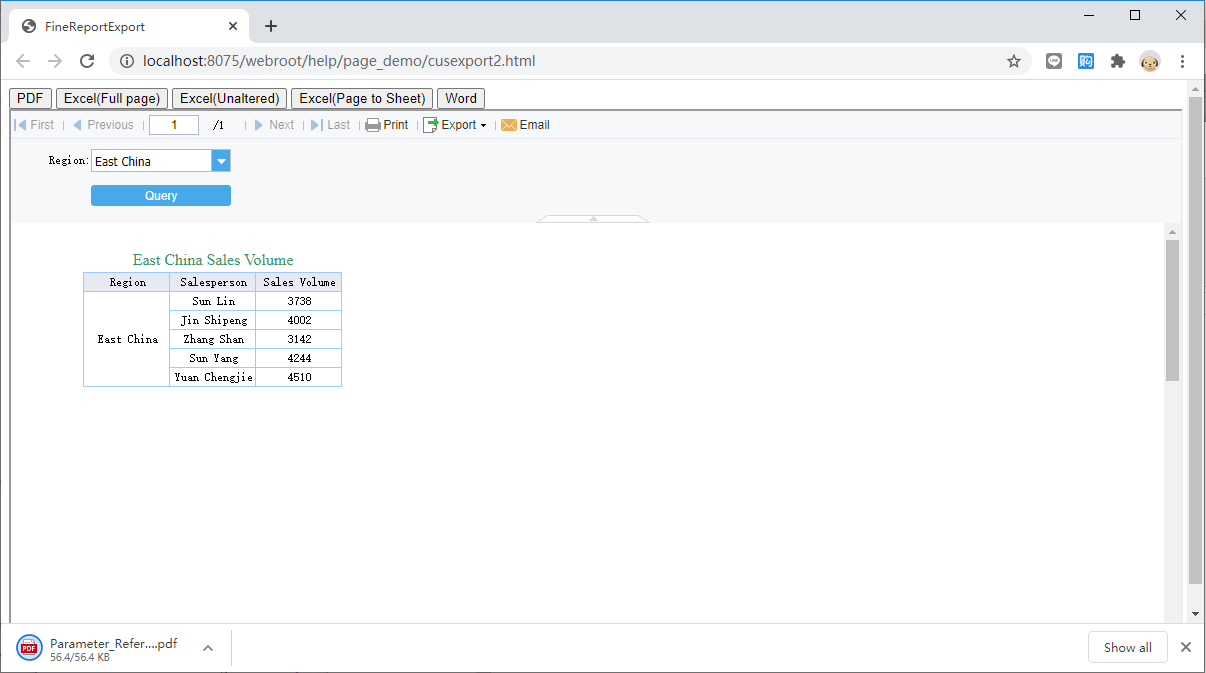Open the downloaded PDF options chevron
This screenshot has height=673, width=1206.
pyautogui.click(x=208, y=648)
